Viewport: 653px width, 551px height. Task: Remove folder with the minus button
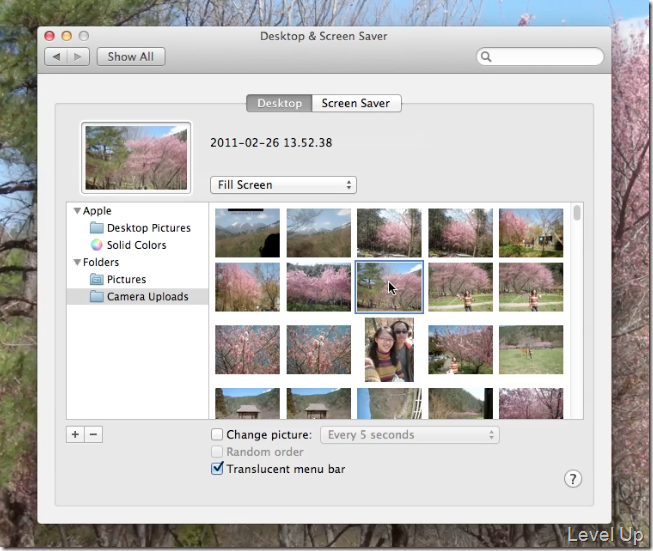pos(94,434)
